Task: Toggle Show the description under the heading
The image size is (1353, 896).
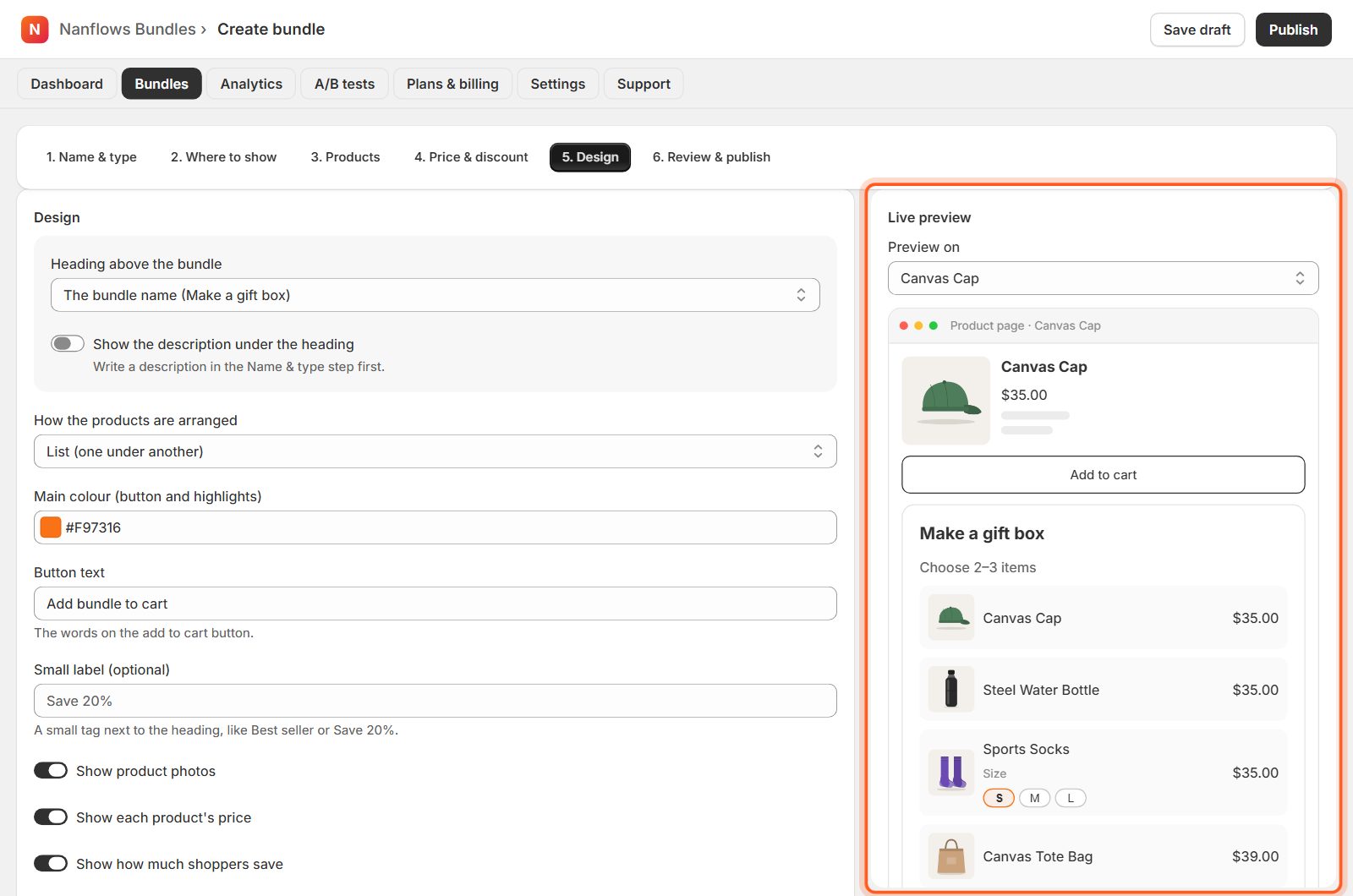Action: [68, 343]
